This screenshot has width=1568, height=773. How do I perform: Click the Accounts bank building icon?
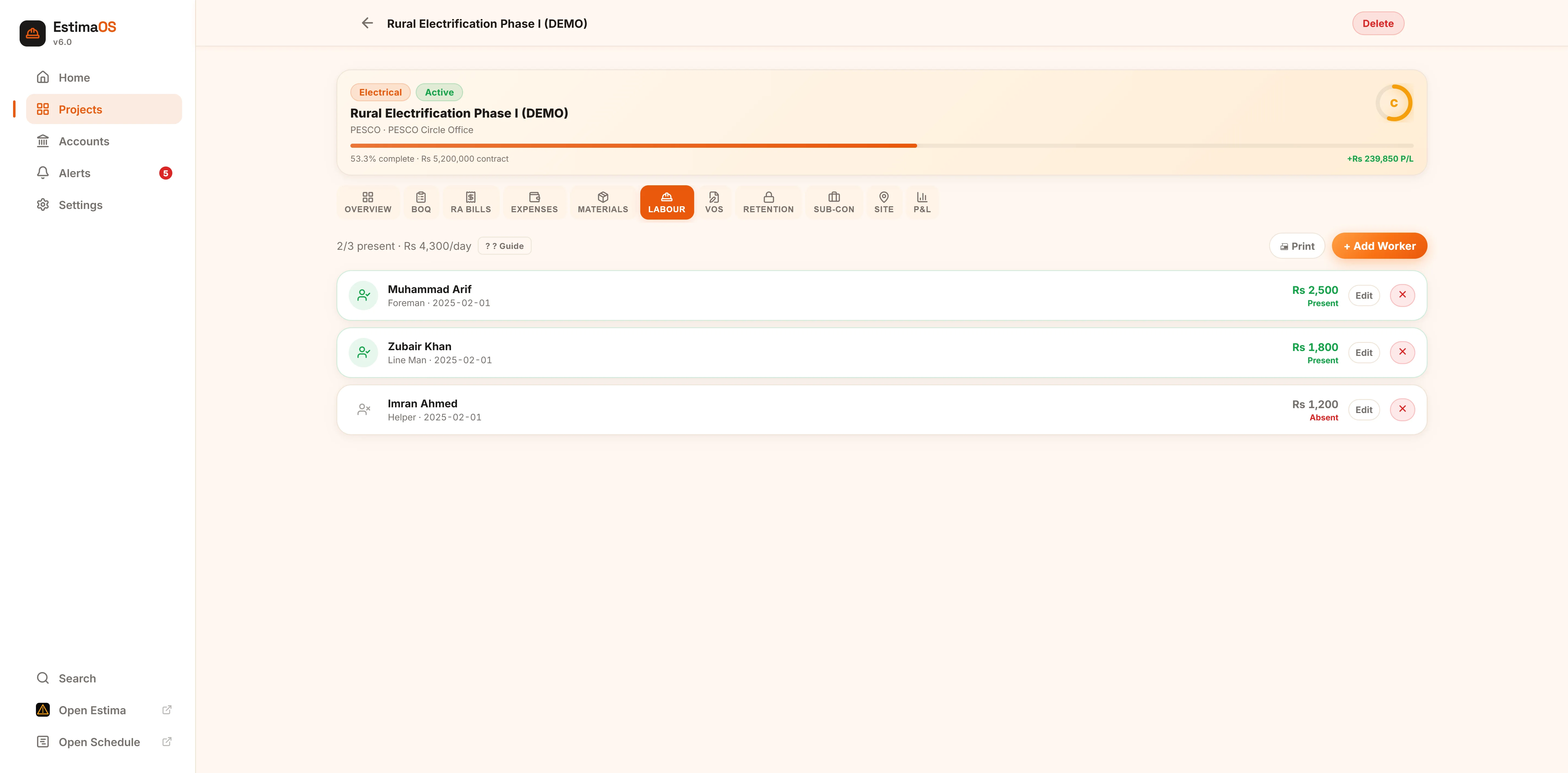click(43, 141)
